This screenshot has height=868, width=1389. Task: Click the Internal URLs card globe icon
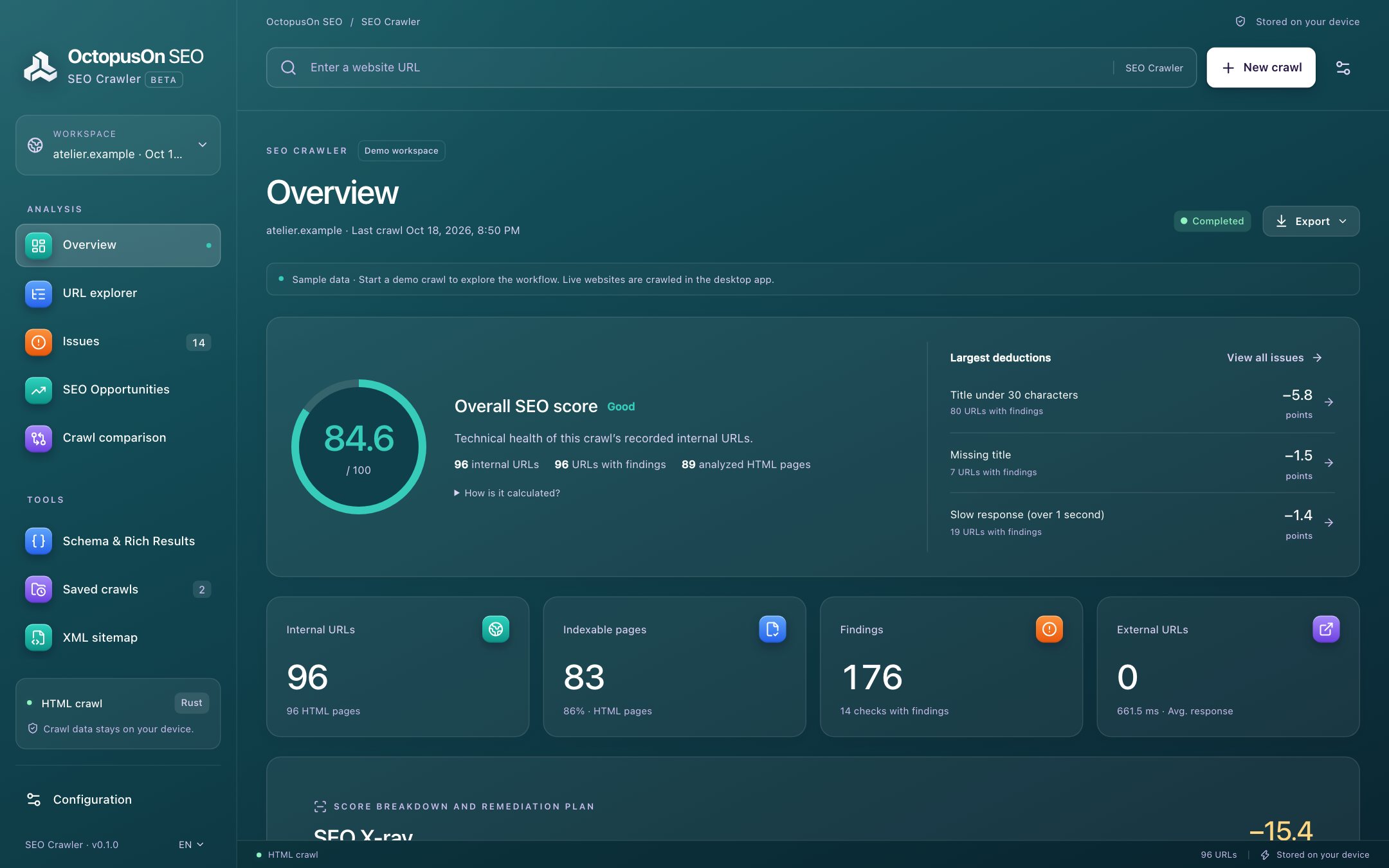tap(496, 629)
